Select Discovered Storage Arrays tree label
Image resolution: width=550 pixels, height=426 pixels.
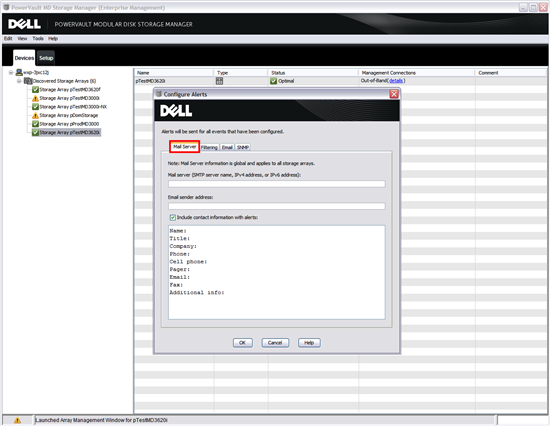tap(65, 81)
